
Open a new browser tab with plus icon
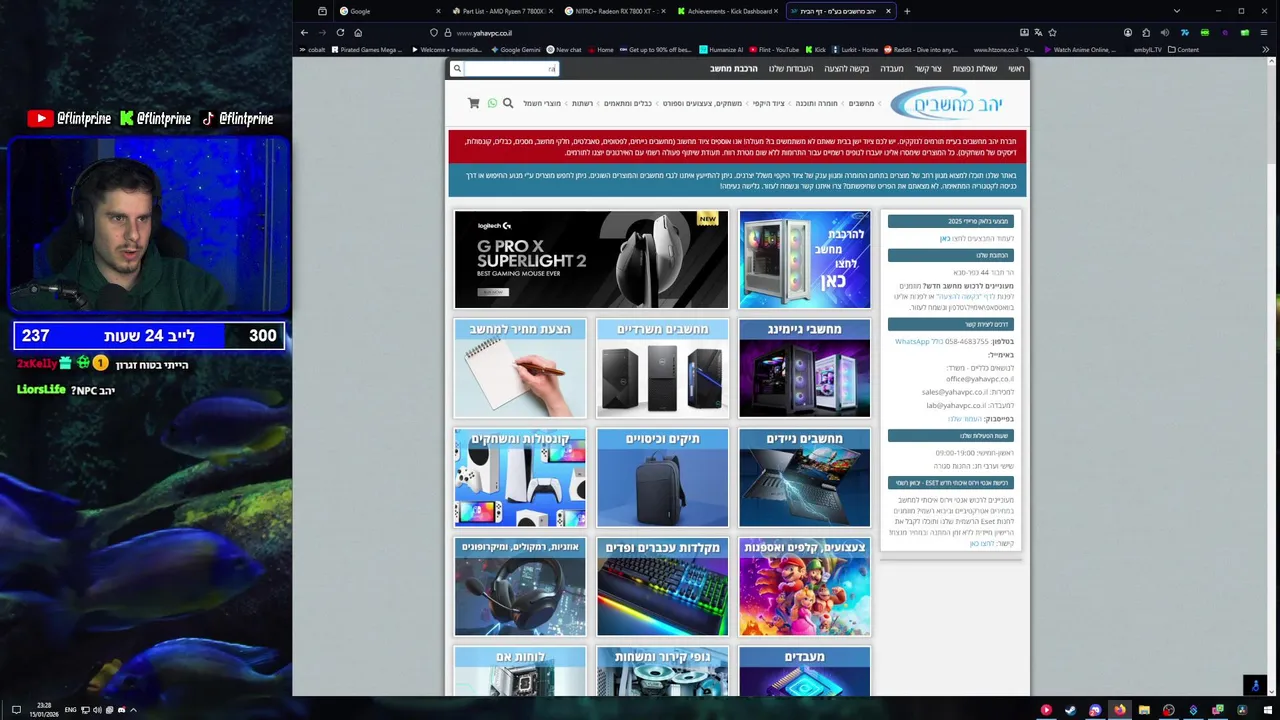tap(907, 11)
